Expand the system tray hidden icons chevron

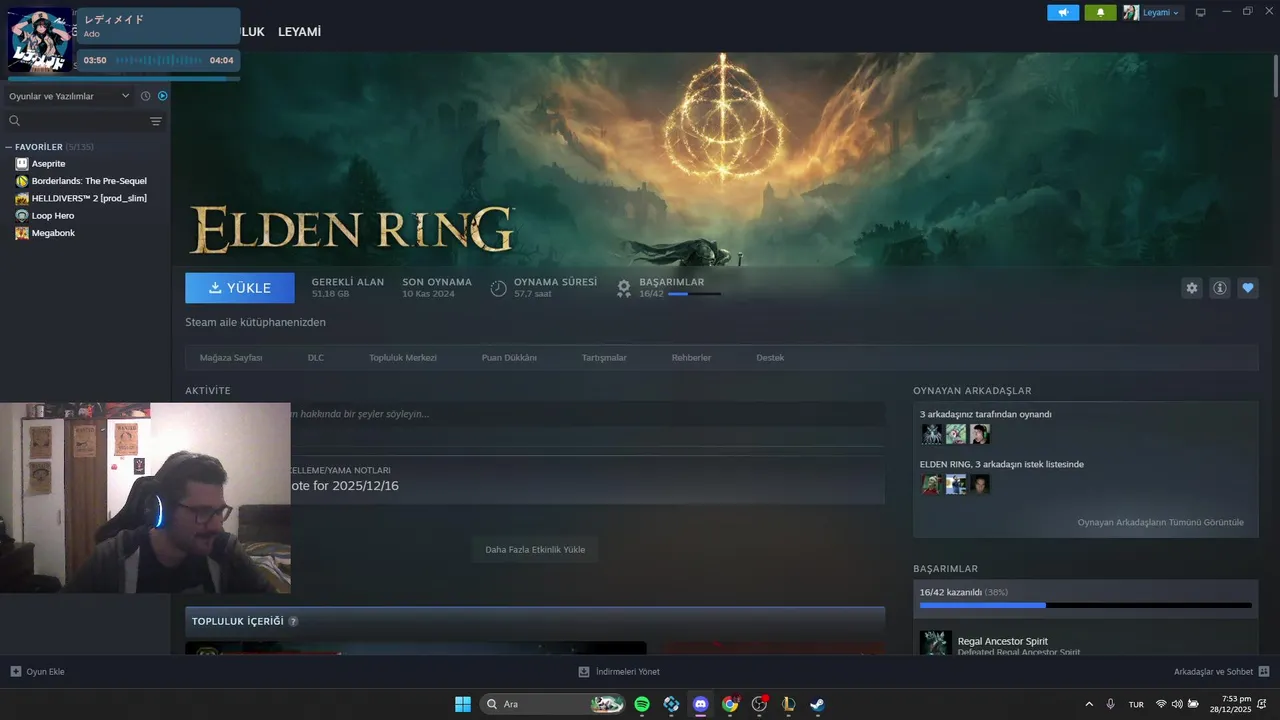pyautogui.click(x=1089, y=704)
